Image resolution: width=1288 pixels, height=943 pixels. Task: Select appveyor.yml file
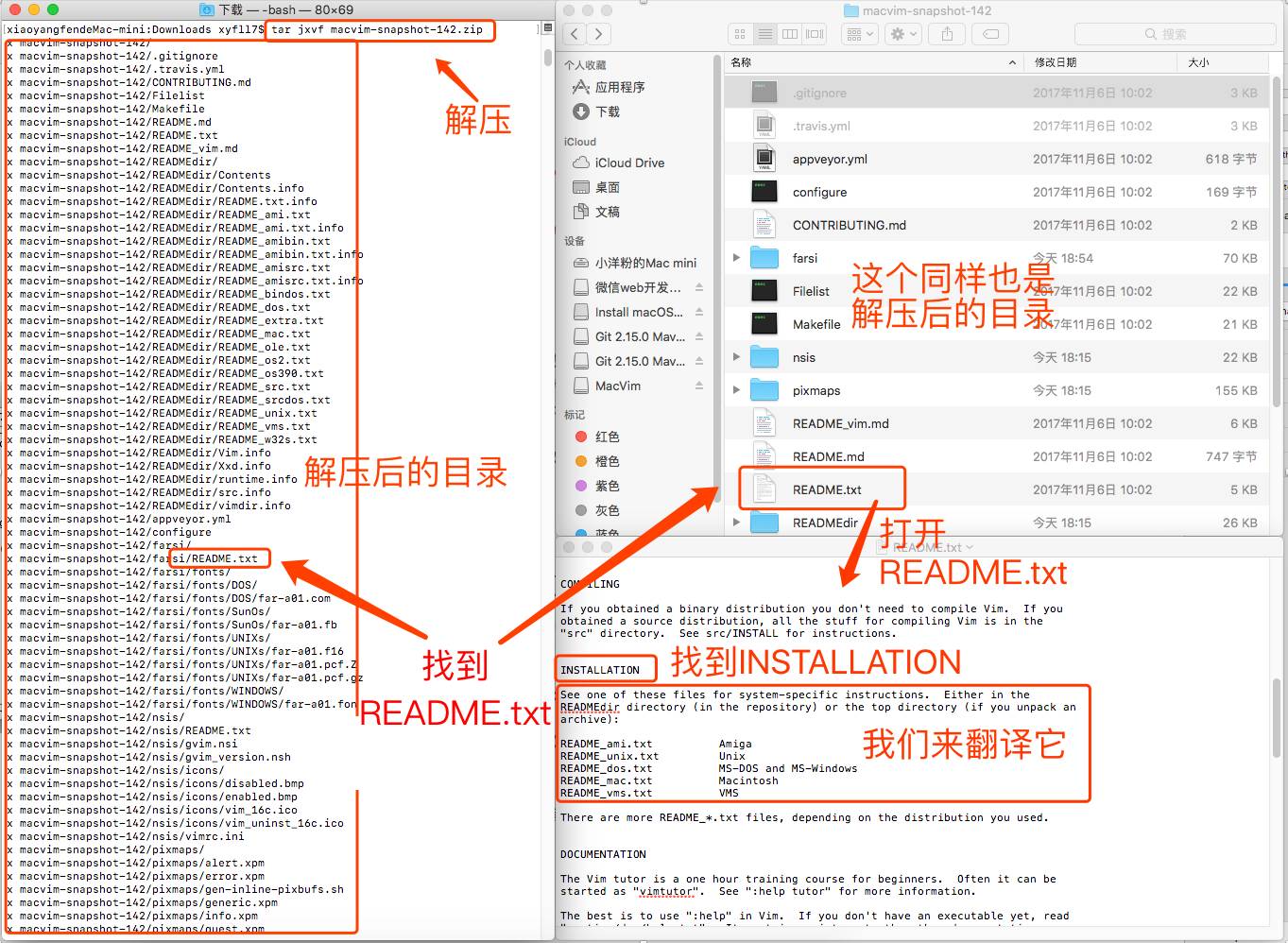[830, 159]
